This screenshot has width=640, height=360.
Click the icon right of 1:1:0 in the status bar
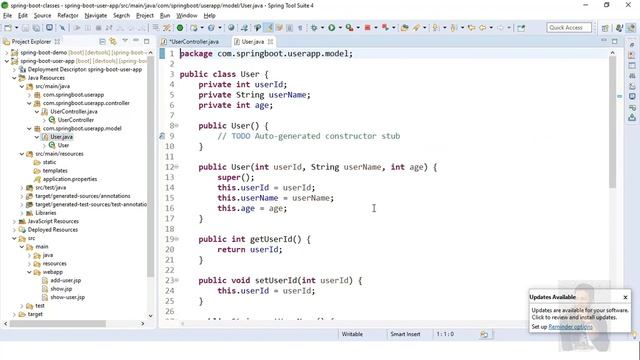(x=484, y=334)
